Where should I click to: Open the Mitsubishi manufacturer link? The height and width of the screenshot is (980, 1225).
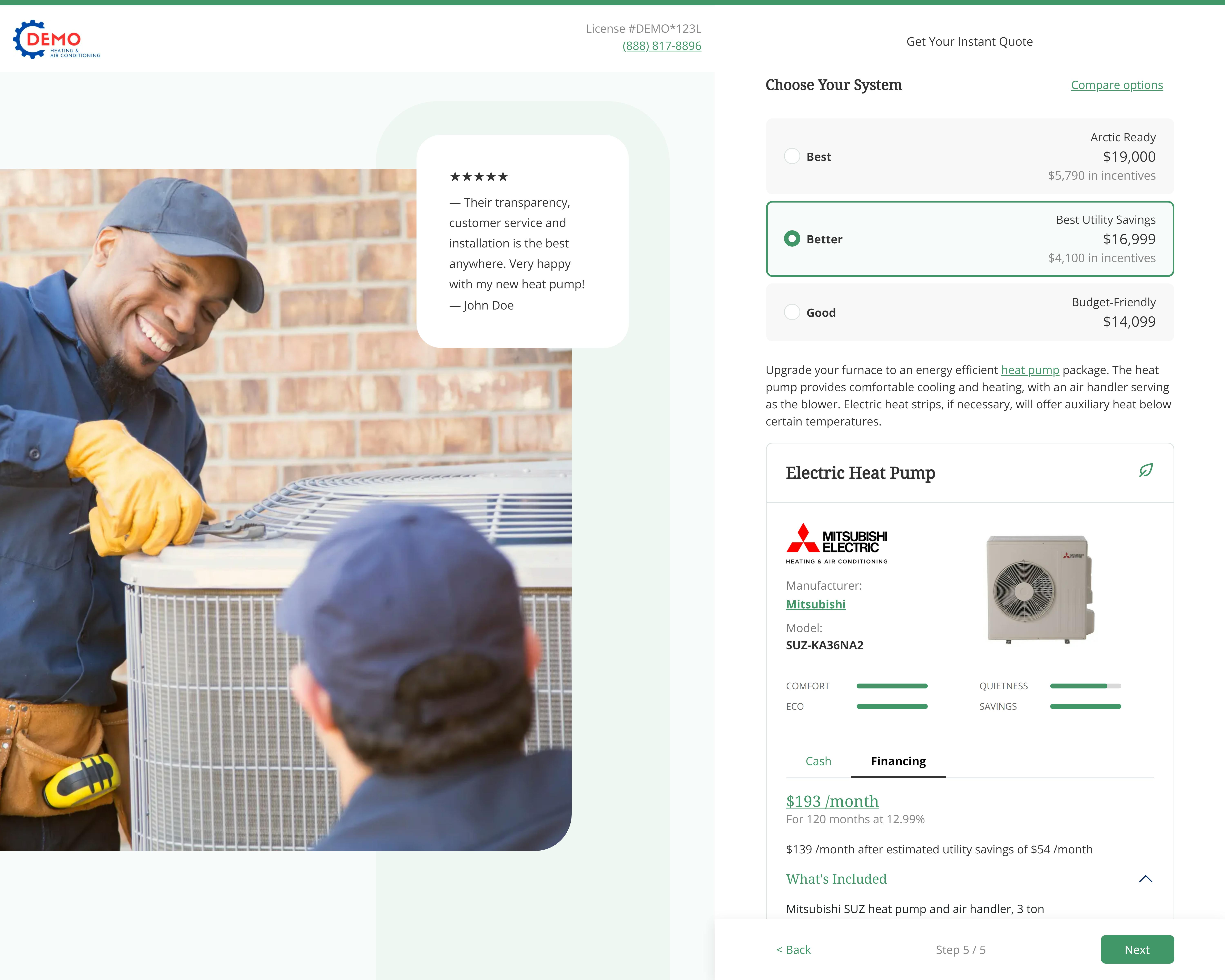pyautogui.click(x=815, y=605)
